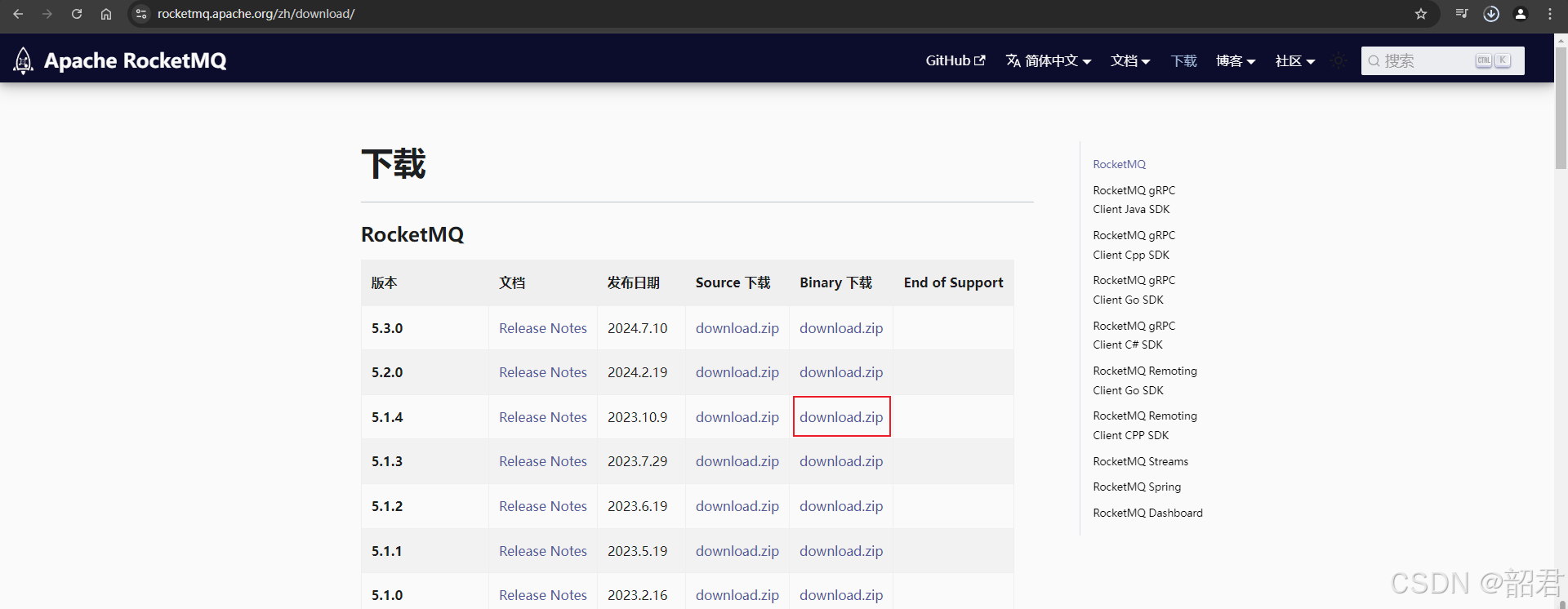Open Release Notes for version 5.1.0
This screenshot has width=1568, height=609.
click(543, 595)
